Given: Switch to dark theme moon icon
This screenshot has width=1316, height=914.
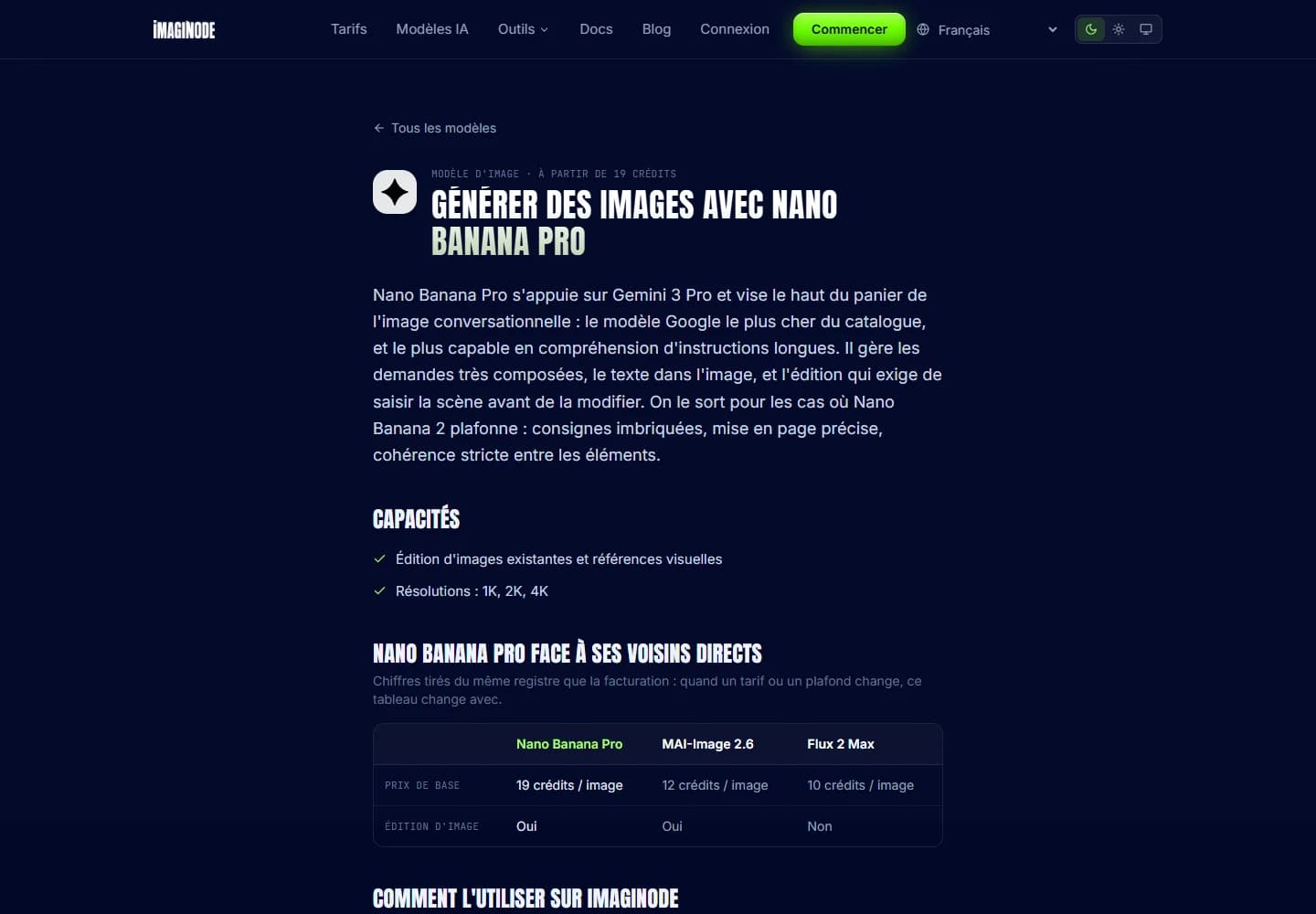Looking at the screenshot, I should [x=1090, y=29].
